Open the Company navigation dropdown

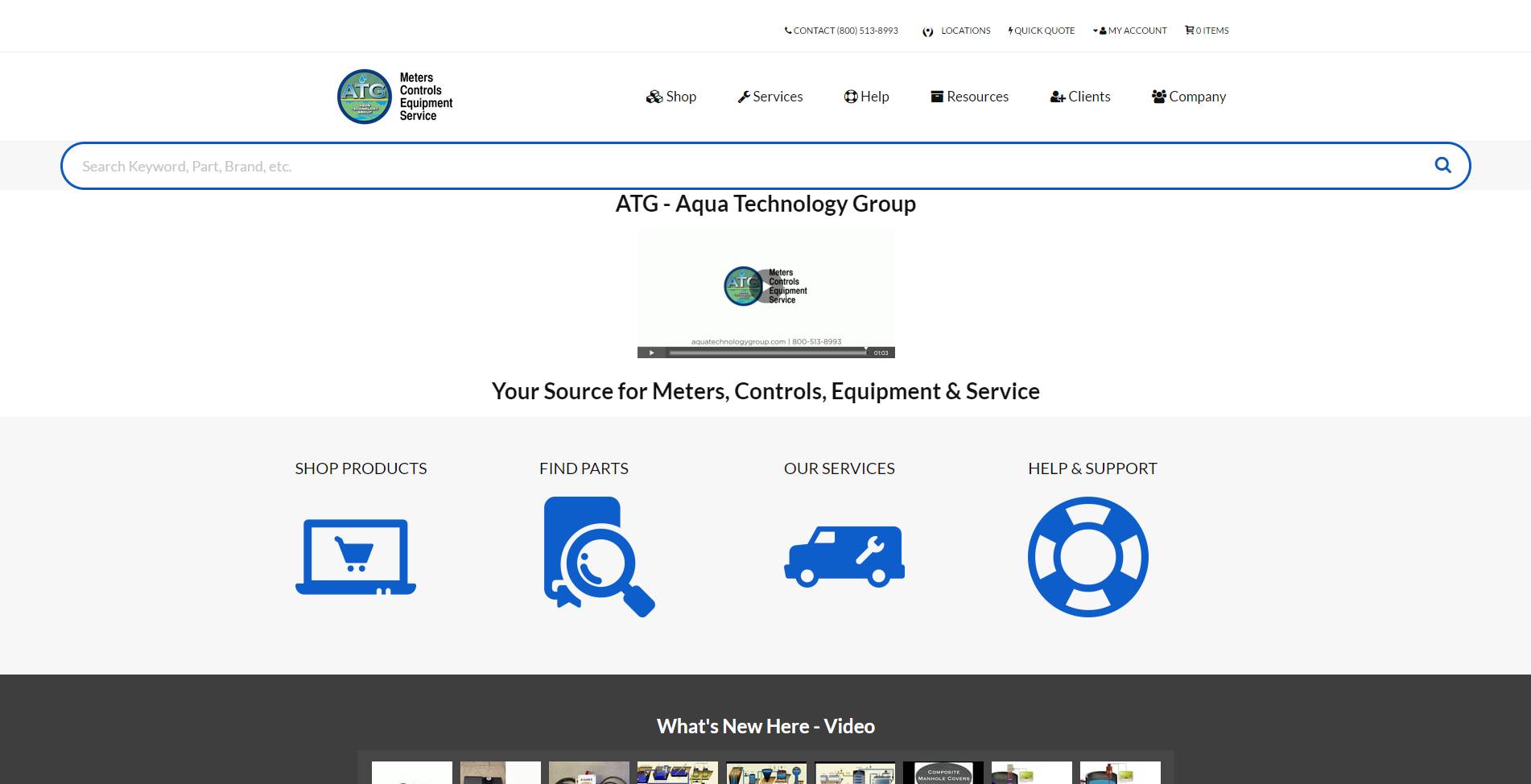[1188, 96]
